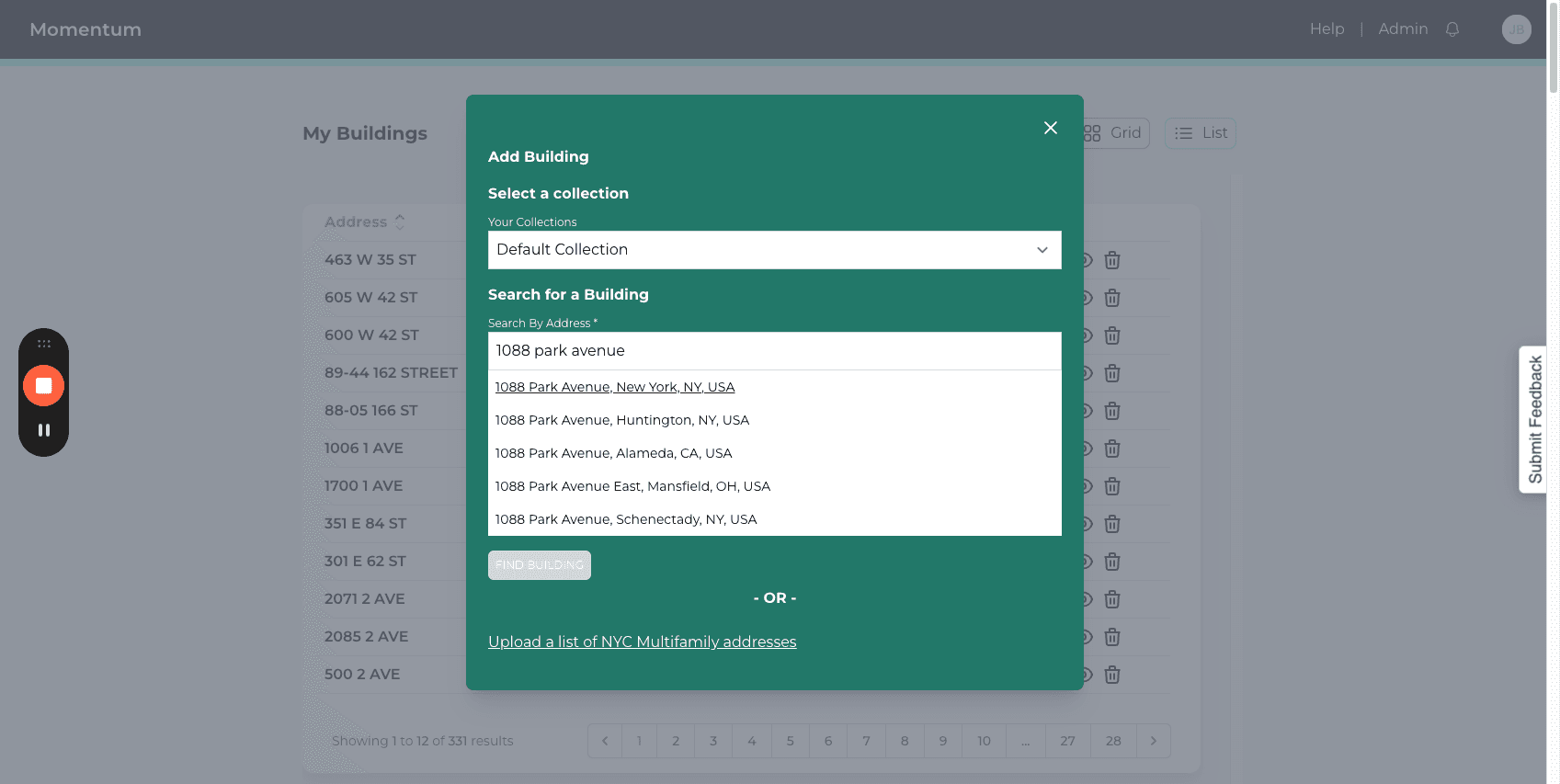Go to previous results page arrow
This screenshot has width=1560, height=784.
[x=605, y=741]
